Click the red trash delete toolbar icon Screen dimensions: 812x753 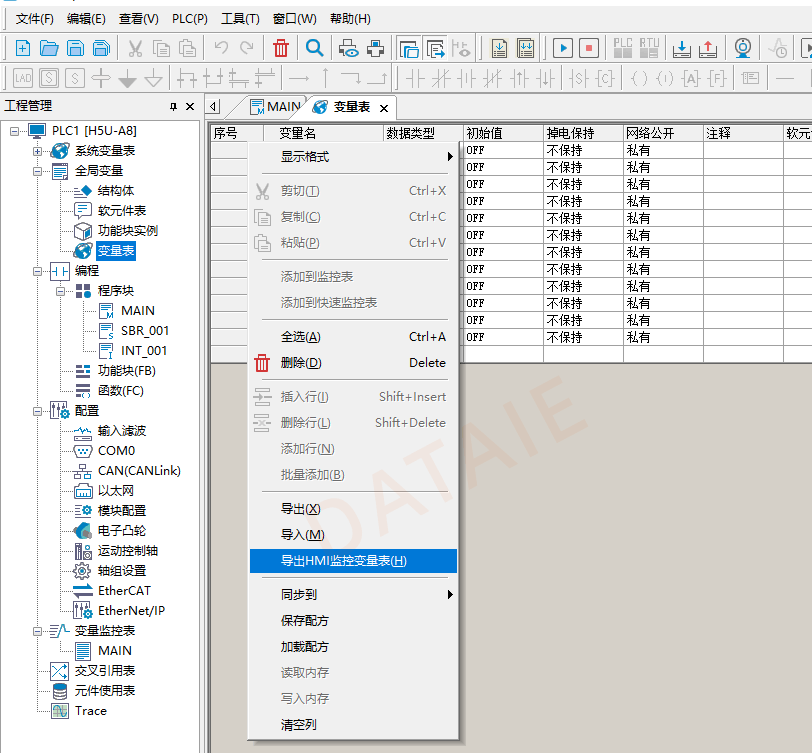coord(281,48)
